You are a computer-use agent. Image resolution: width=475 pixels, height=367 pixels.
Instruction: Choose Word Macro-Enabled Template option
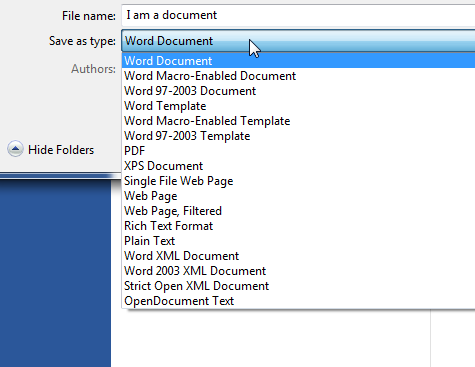click(299, 121)
